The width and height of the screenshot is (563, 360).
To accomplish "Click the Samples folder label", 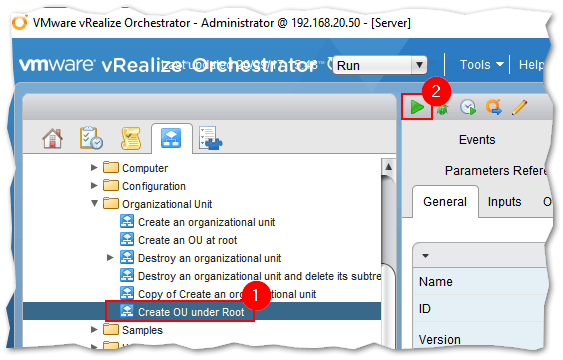I will pyautogui.click(x=142, y=330).
